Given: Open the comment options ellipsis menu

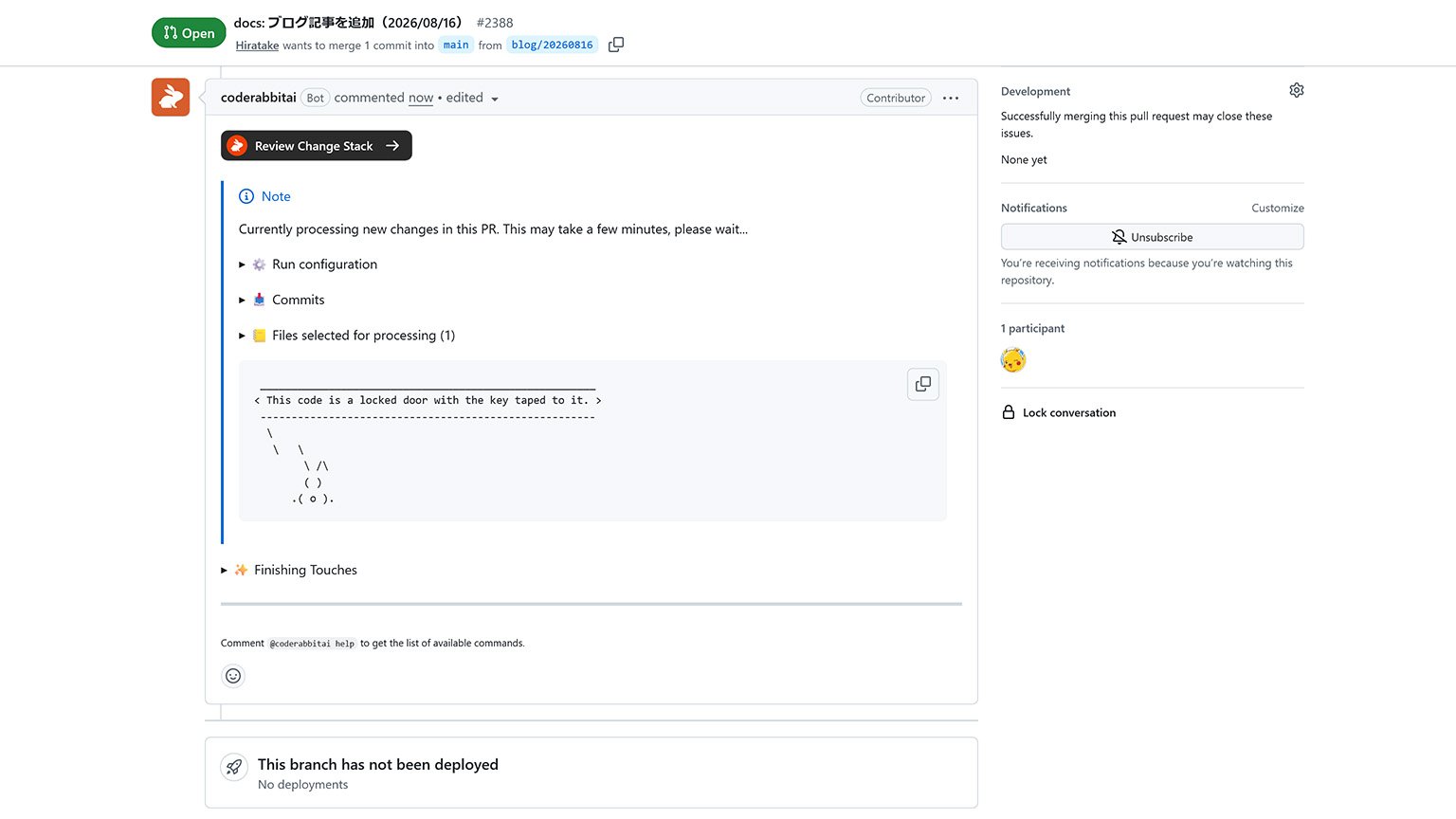Looking at the screenshot, I should click(x=951, y=98).
